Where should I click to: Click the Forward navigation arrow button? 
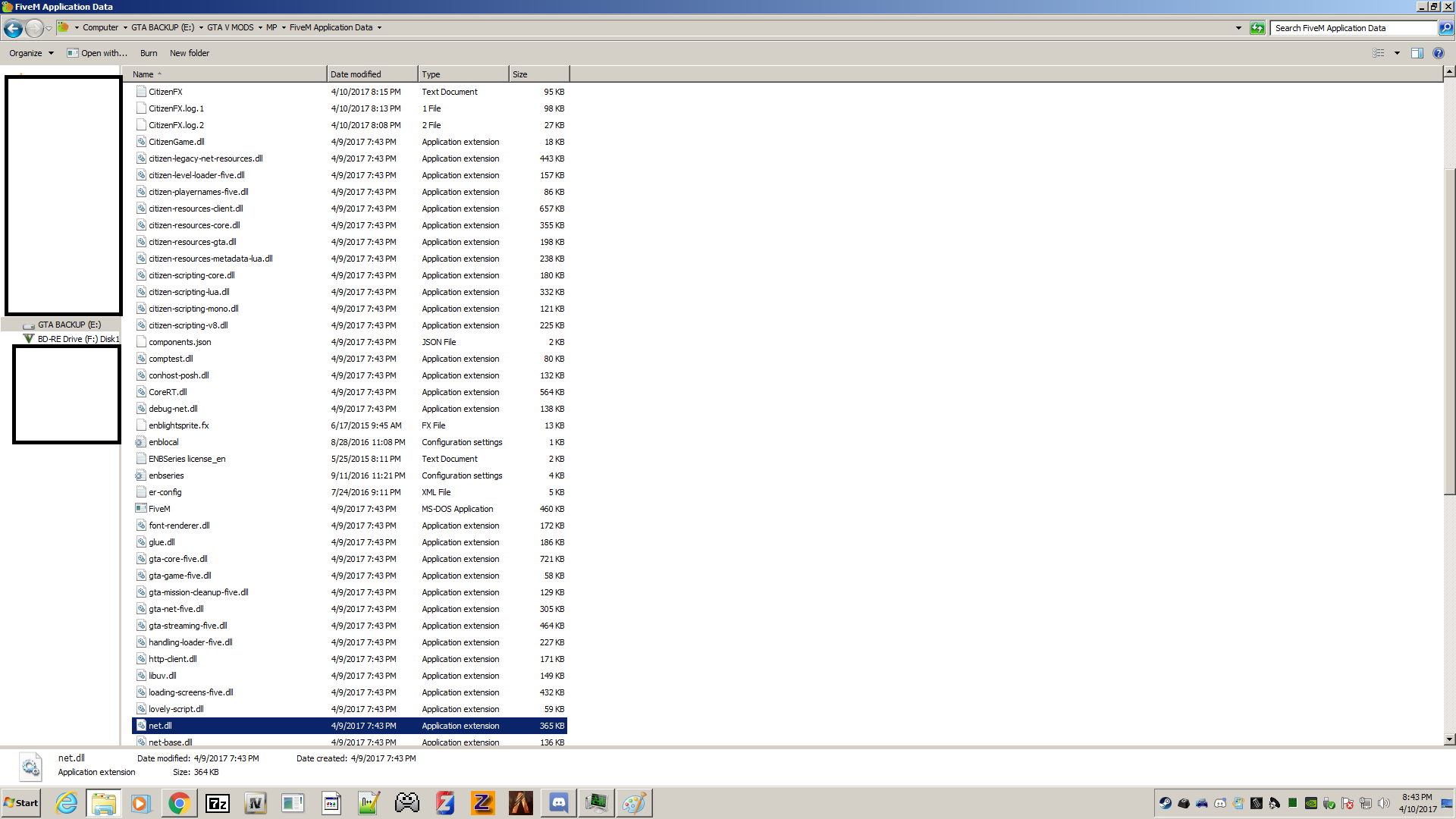(x=34, y=28)
